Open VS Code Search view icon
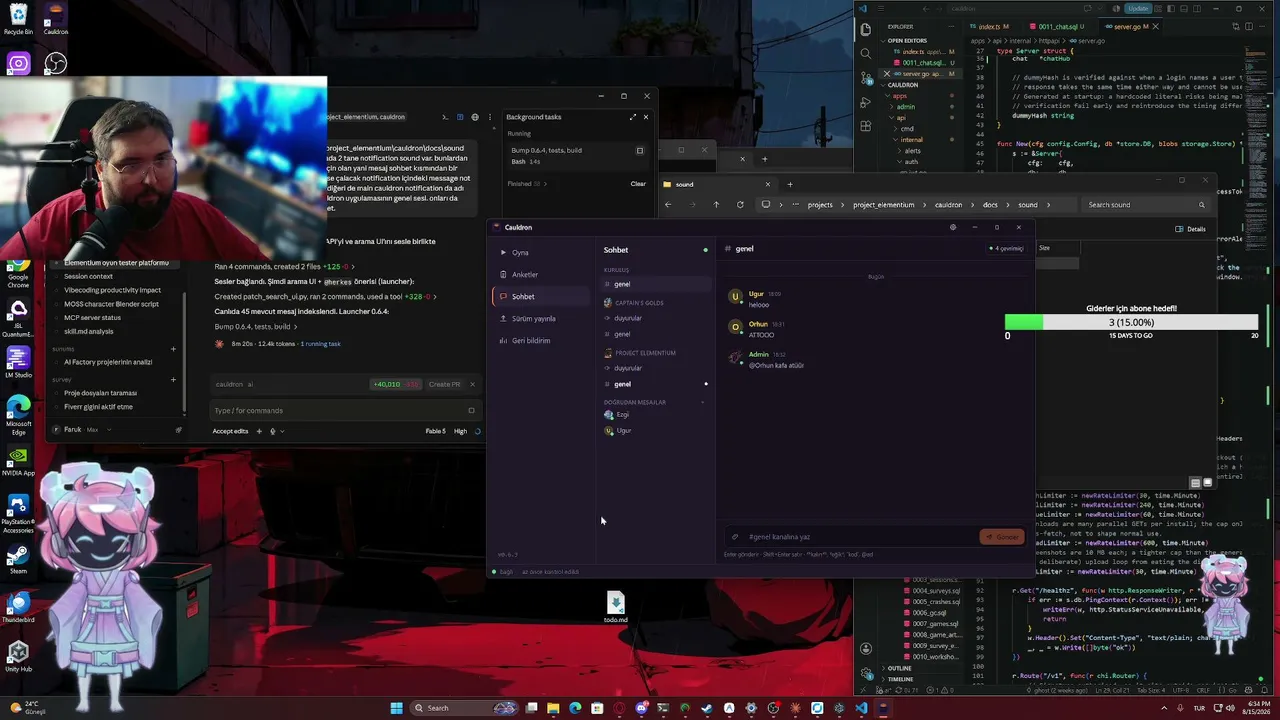 866,53
